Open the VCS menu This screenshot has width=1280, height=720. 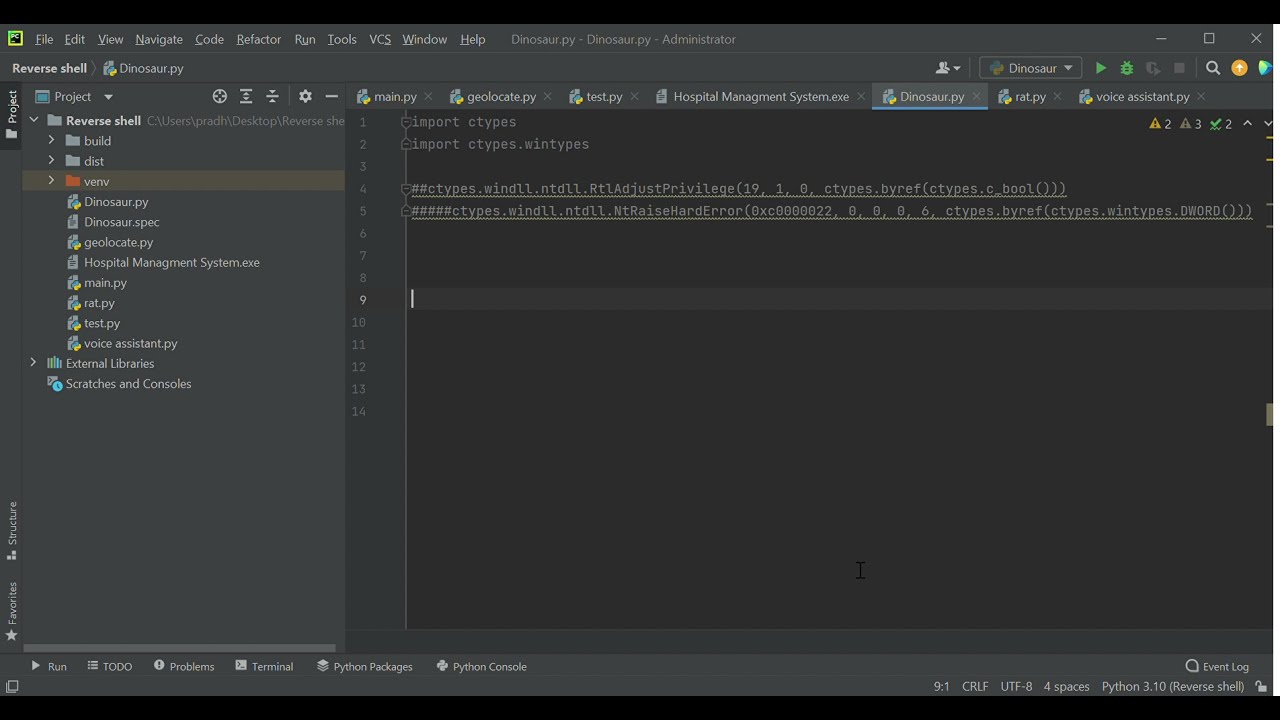pyautogui.click(x=380, y=39)
